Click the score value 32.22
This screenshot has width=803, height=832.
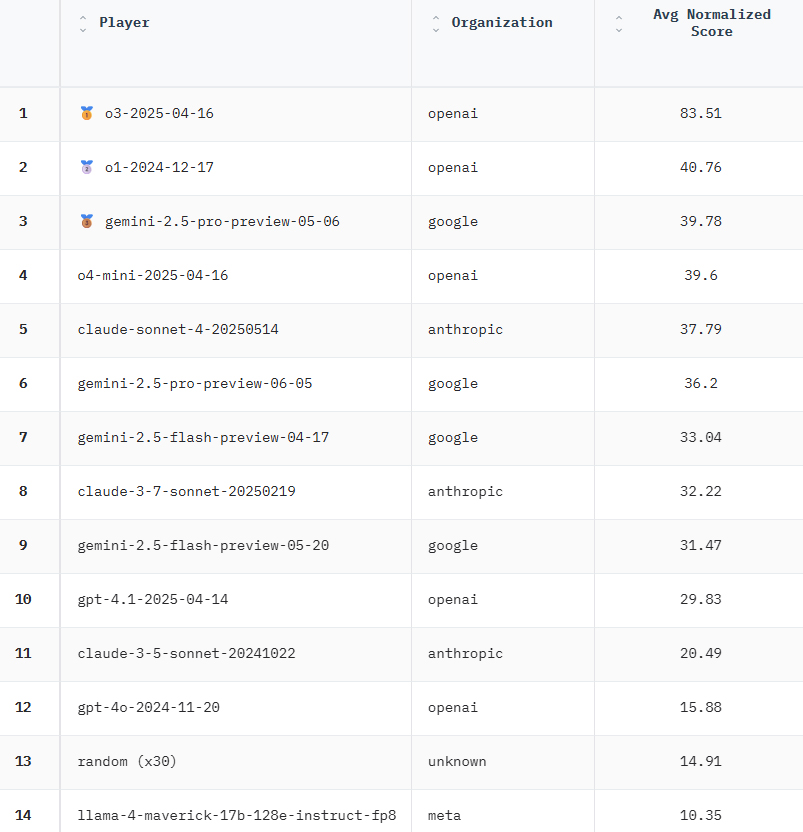[x=701, y=491]
